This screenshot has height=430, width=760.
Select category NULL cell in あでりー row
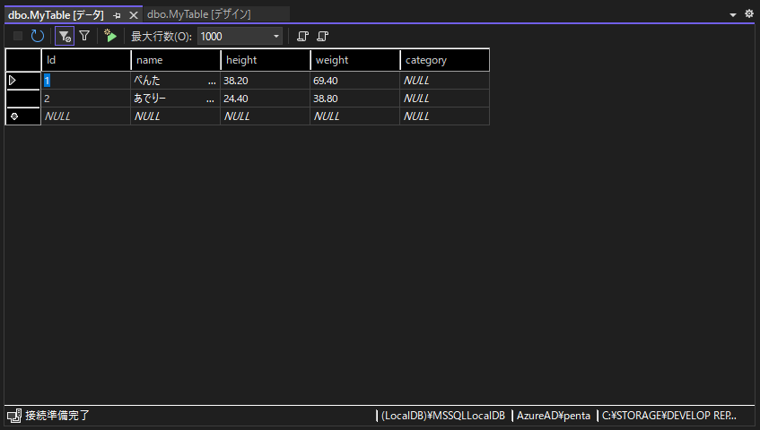coord(444,98)
